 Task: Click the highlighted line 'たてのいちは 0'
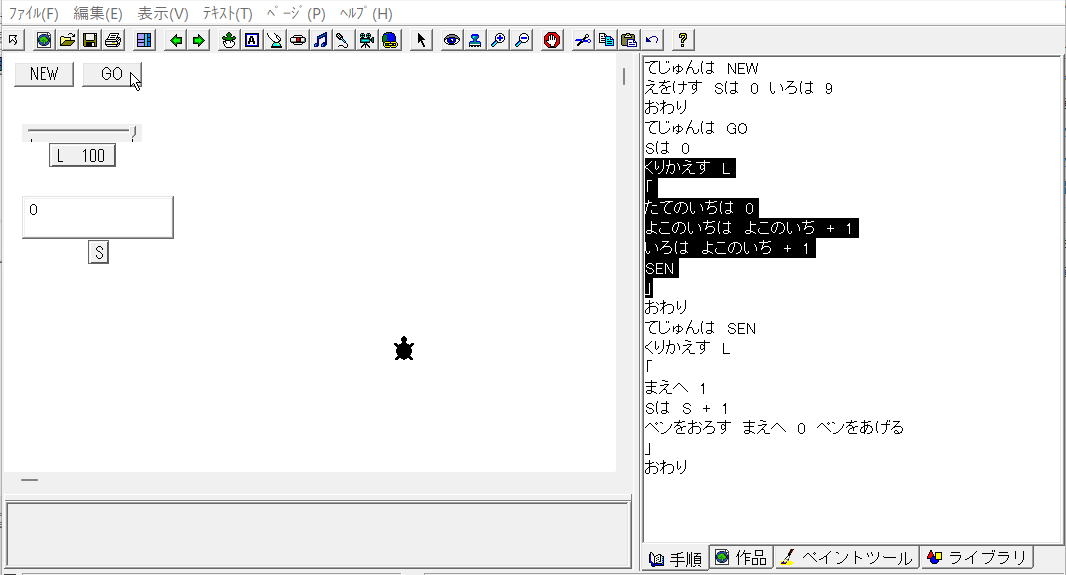point(701,208)
